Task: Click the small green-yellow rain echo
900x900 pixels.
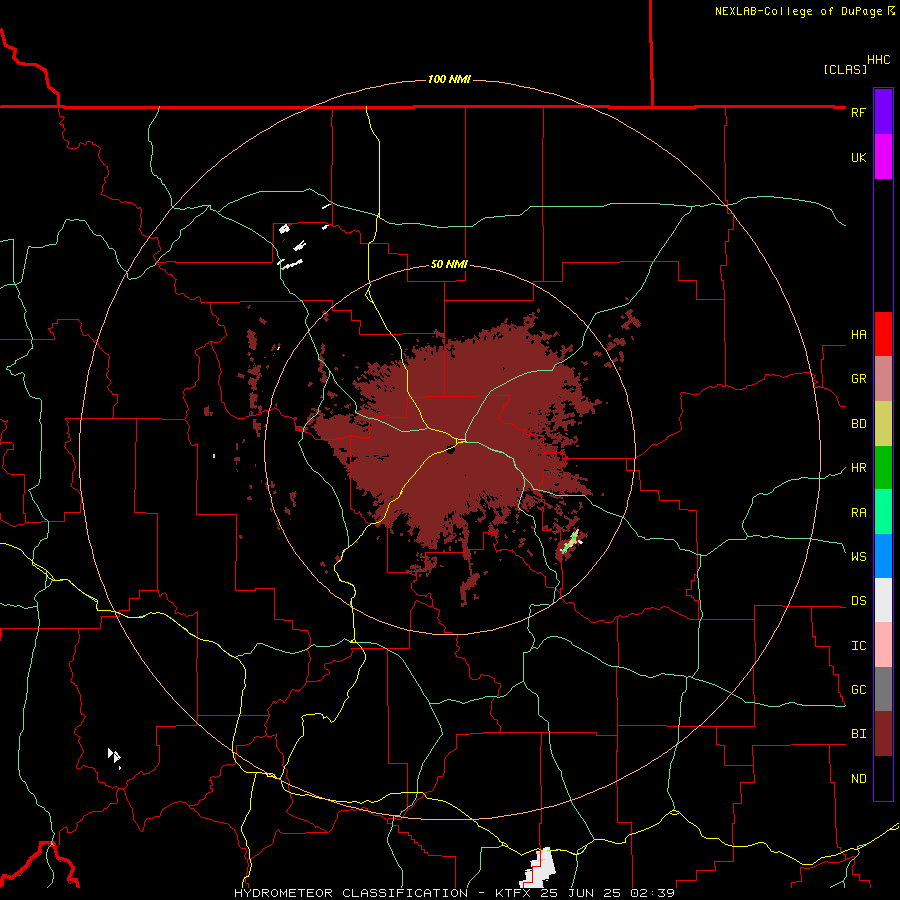Action: 571,542
